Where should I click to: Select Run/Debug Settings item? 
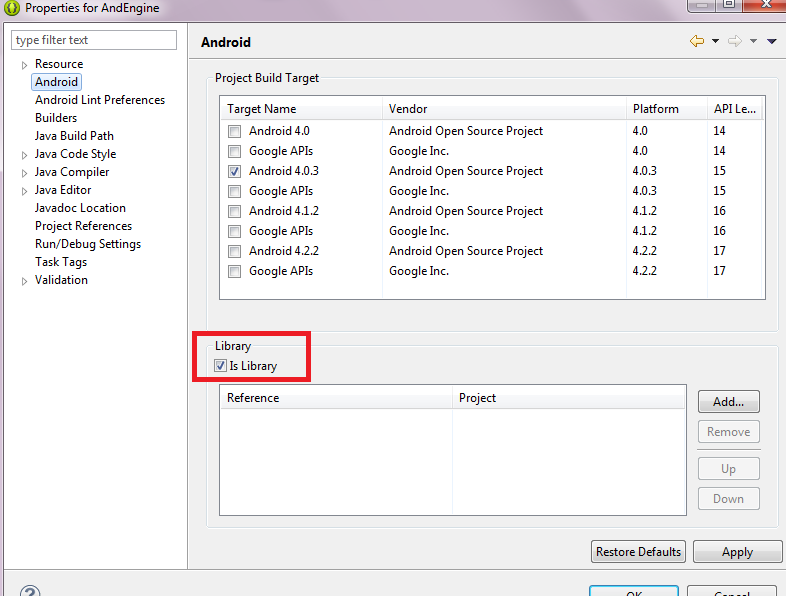88,244
